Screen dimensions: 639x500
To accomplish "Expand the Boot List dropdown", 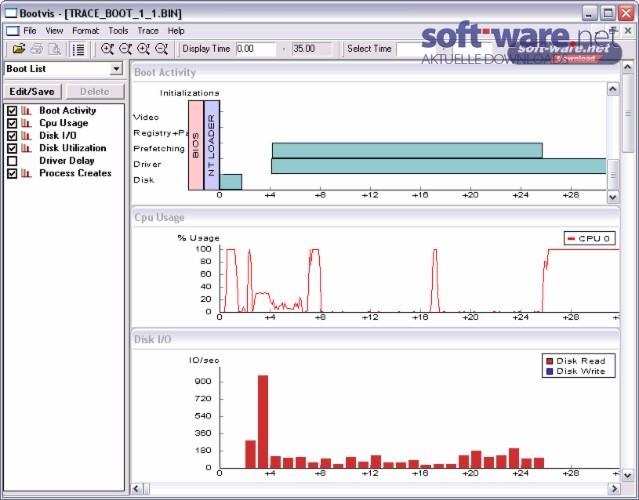I will 116,68.
